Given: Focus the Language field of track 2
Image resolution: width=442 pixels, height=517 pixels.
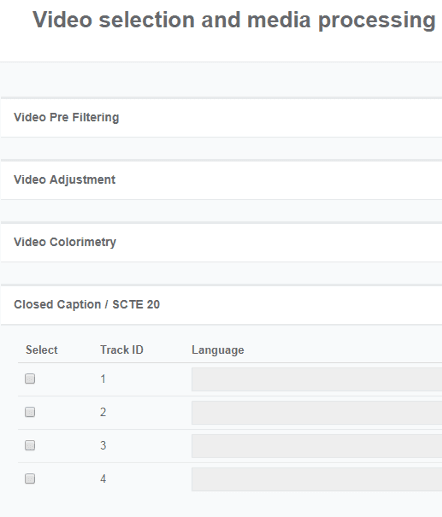Looking at the screenshot, I should [317, 413].
